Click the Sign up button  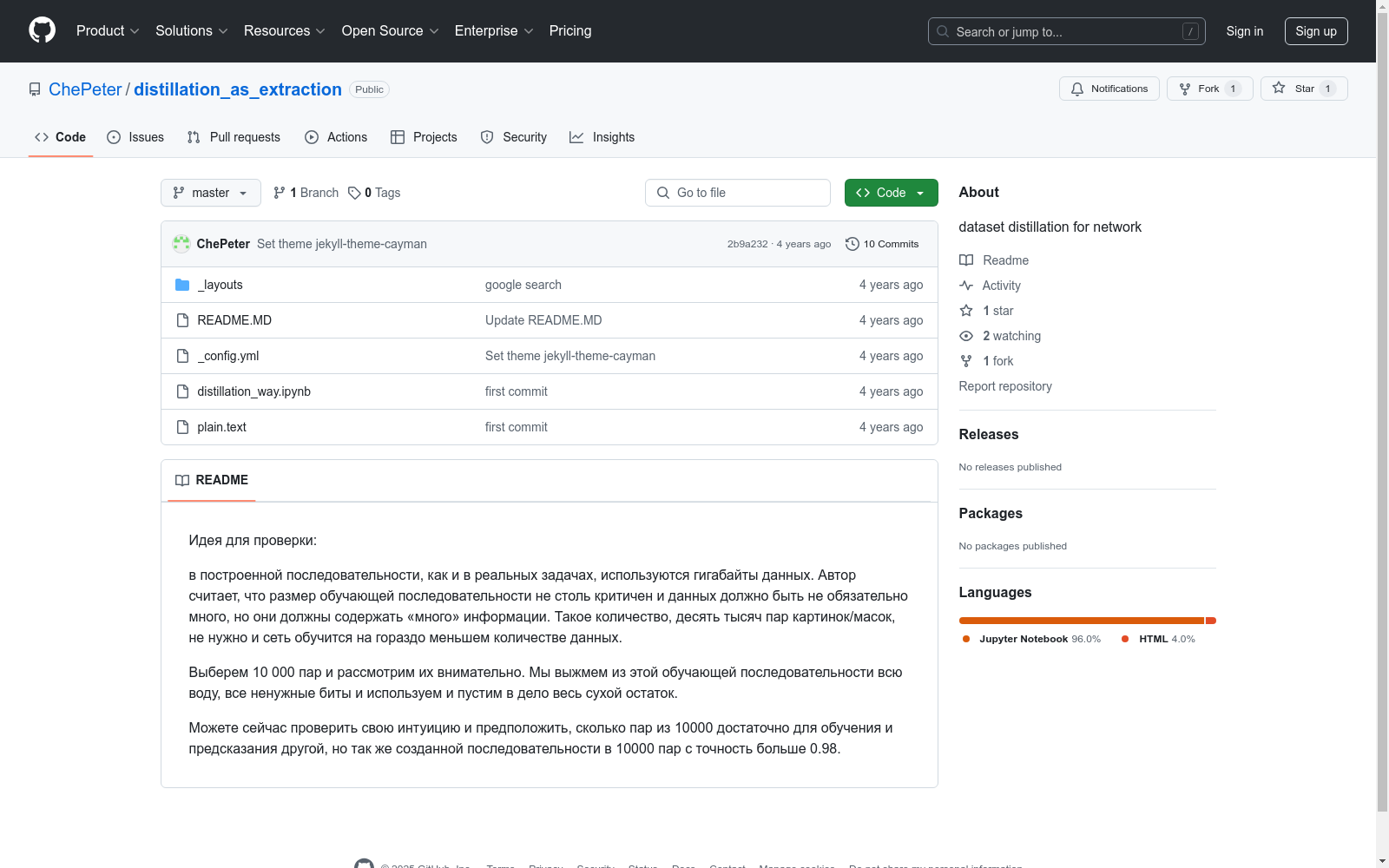1316,31
